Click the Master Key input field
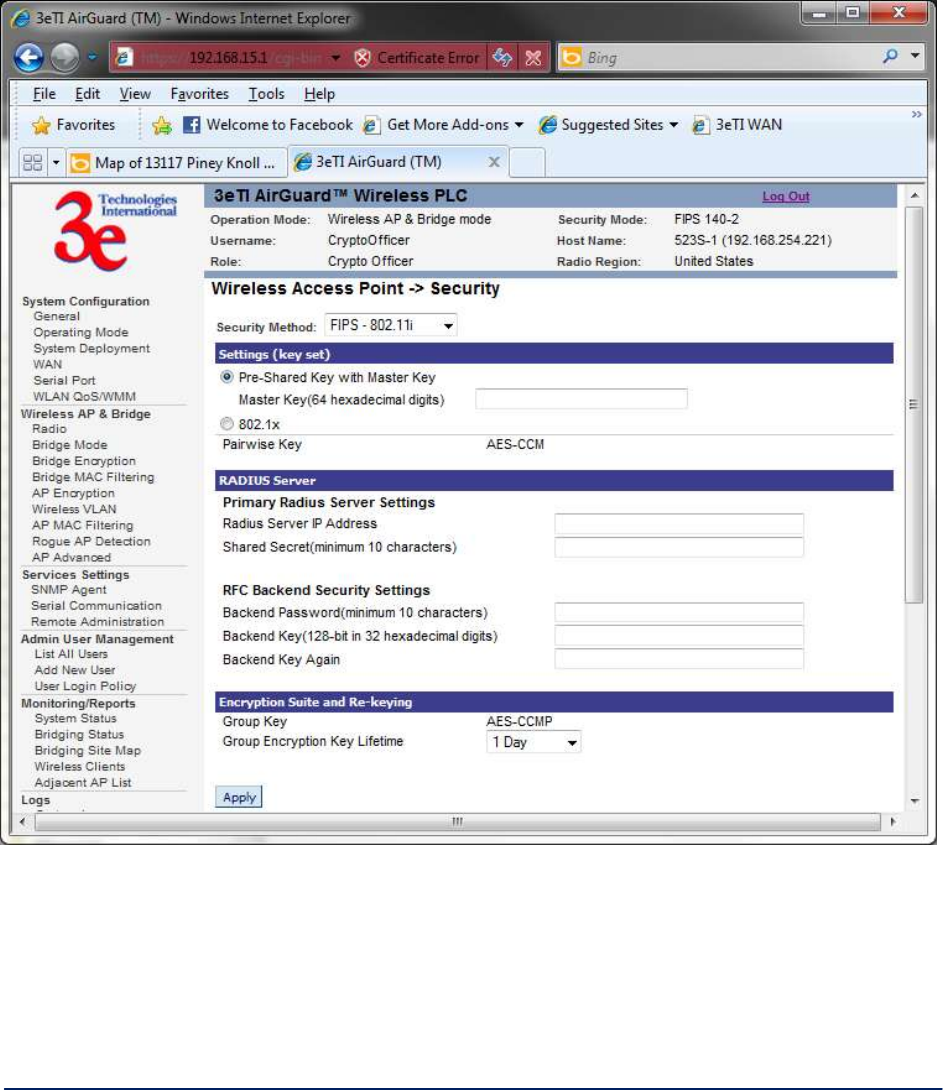Viewport: 943px width, 1090px height. pos(581,399)
